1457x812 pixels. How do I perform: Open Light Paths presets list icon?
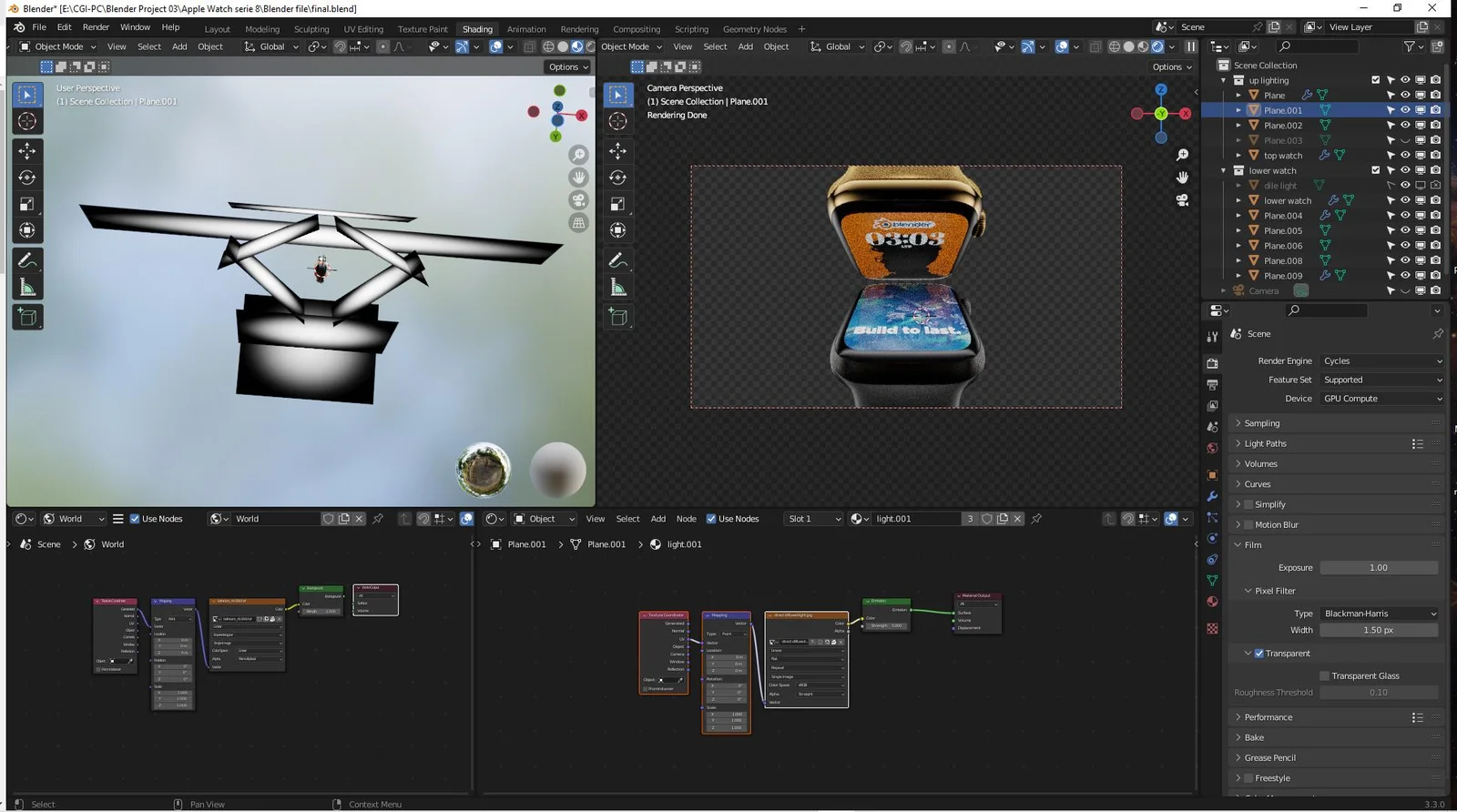click(x=1417, y=444)
